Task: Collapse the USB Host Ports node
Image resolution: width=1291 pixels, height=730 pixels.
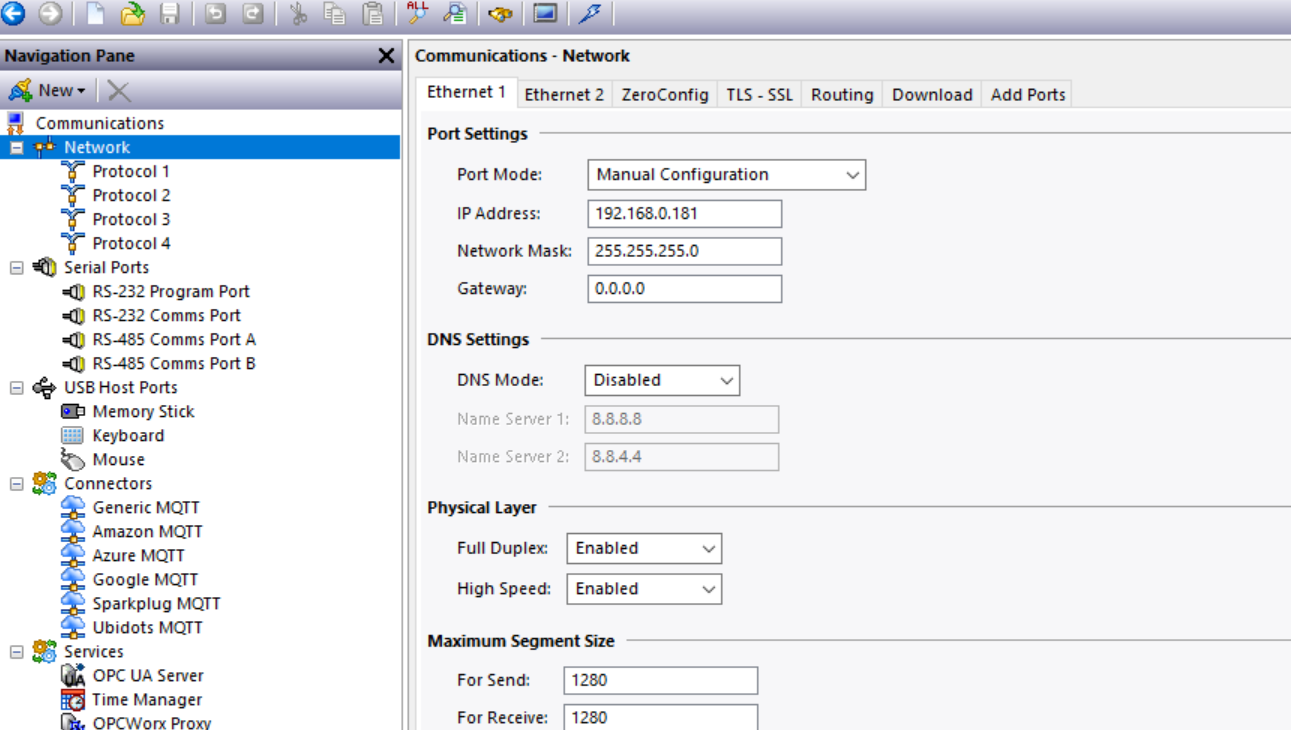Action: pos(16,387)
